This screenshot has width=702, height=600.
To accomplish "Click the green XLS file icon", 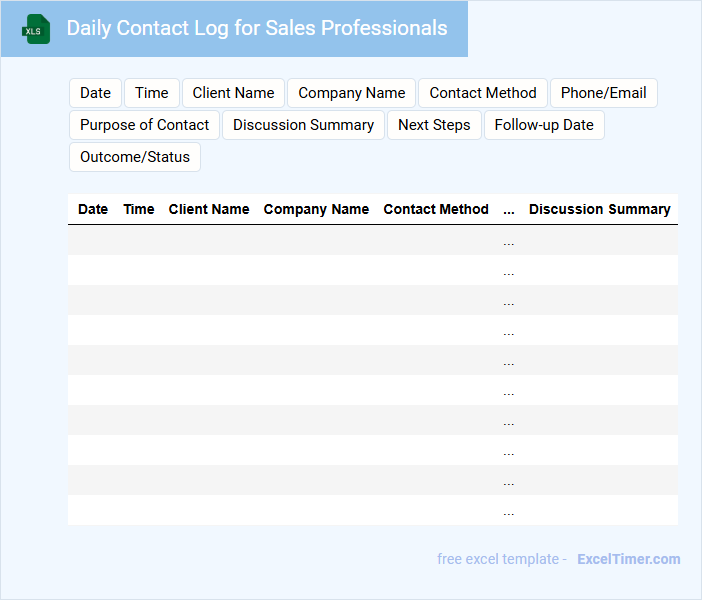I will pos(37,29).
